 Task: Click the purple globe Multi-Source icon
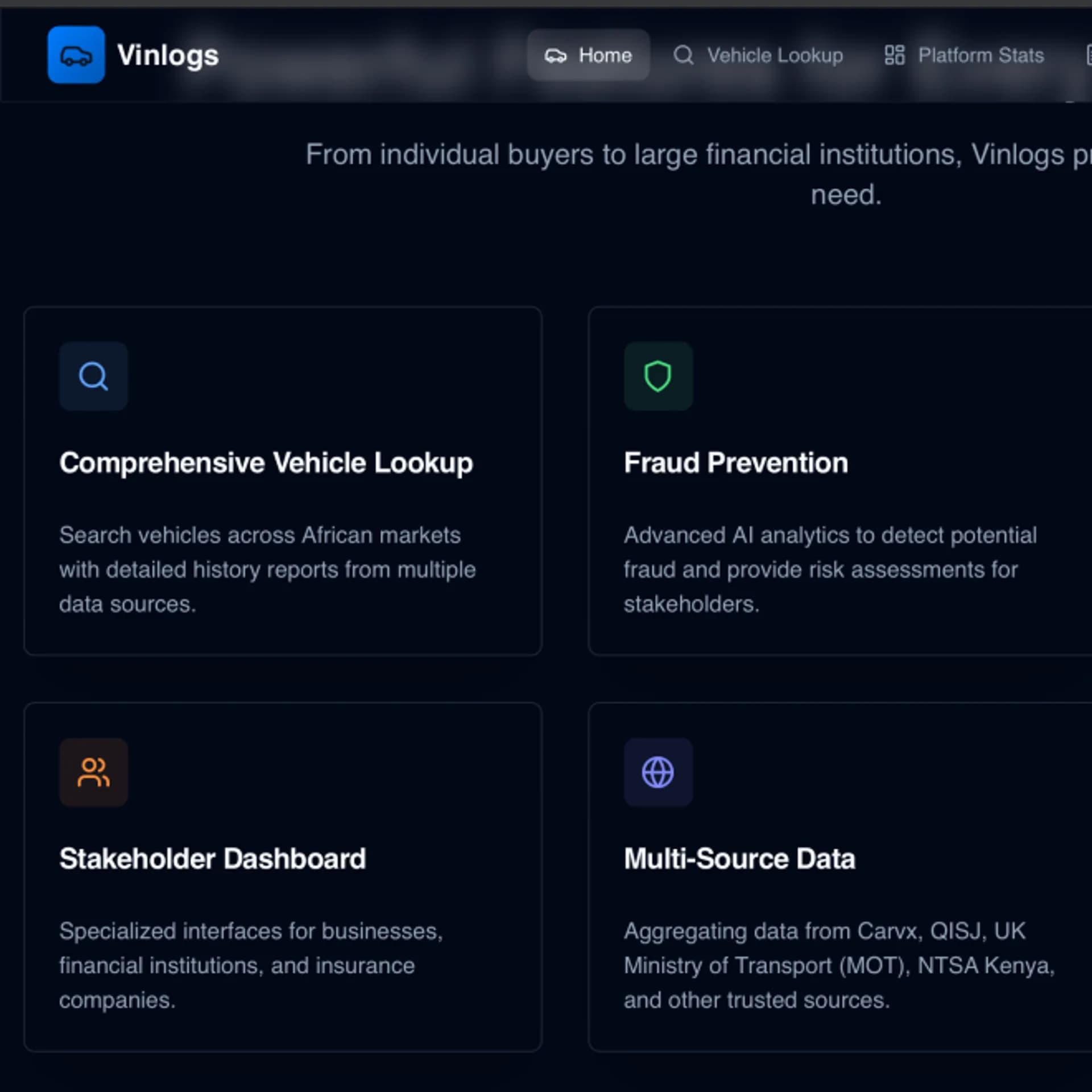658,772
